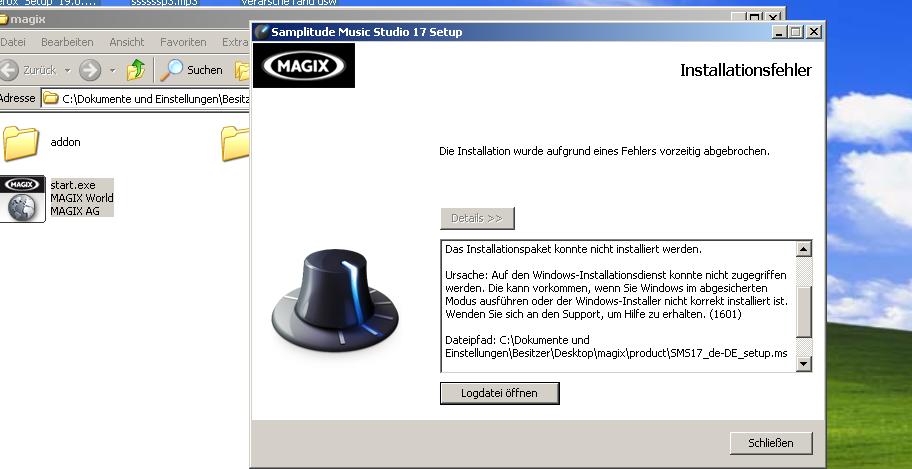Click the Ordner folders toolbar icon

click(x=242, y=70)
